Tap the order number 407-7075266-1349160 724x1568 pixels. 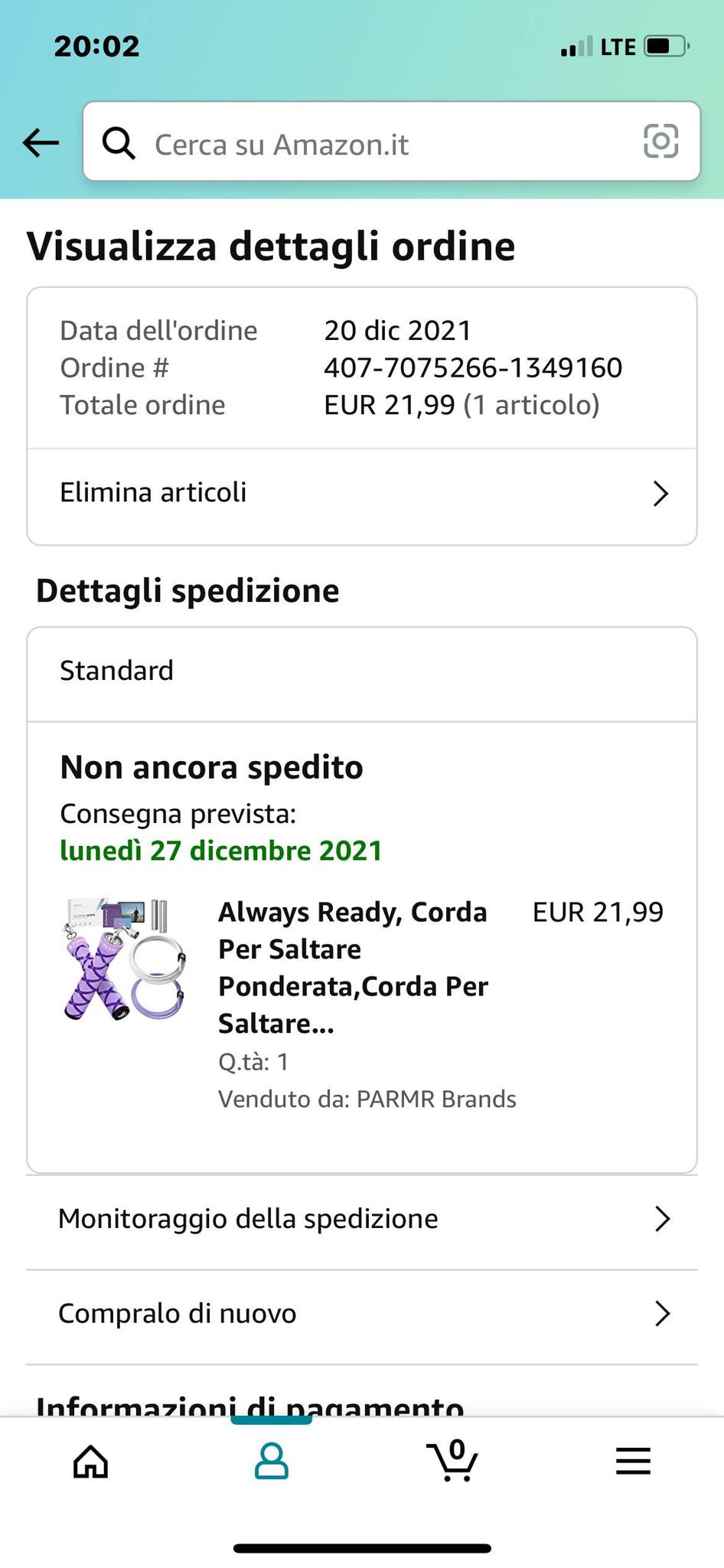473,368
